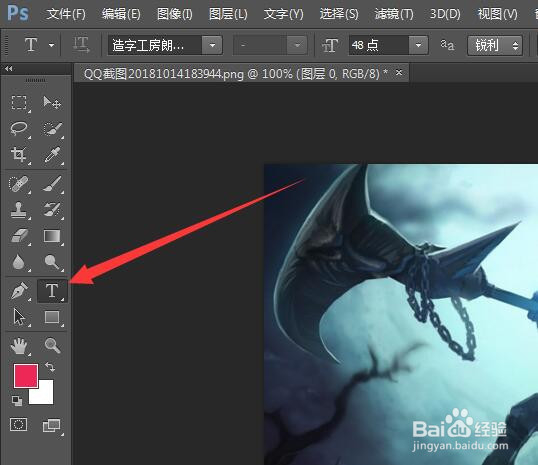Select the Dodge tool

tap(52, 262)
